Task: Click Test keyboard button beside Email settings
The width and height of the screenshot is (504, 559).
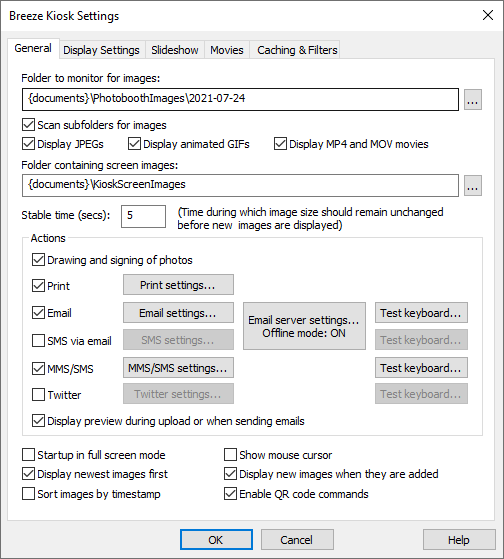Action: (x=421, y=313)
